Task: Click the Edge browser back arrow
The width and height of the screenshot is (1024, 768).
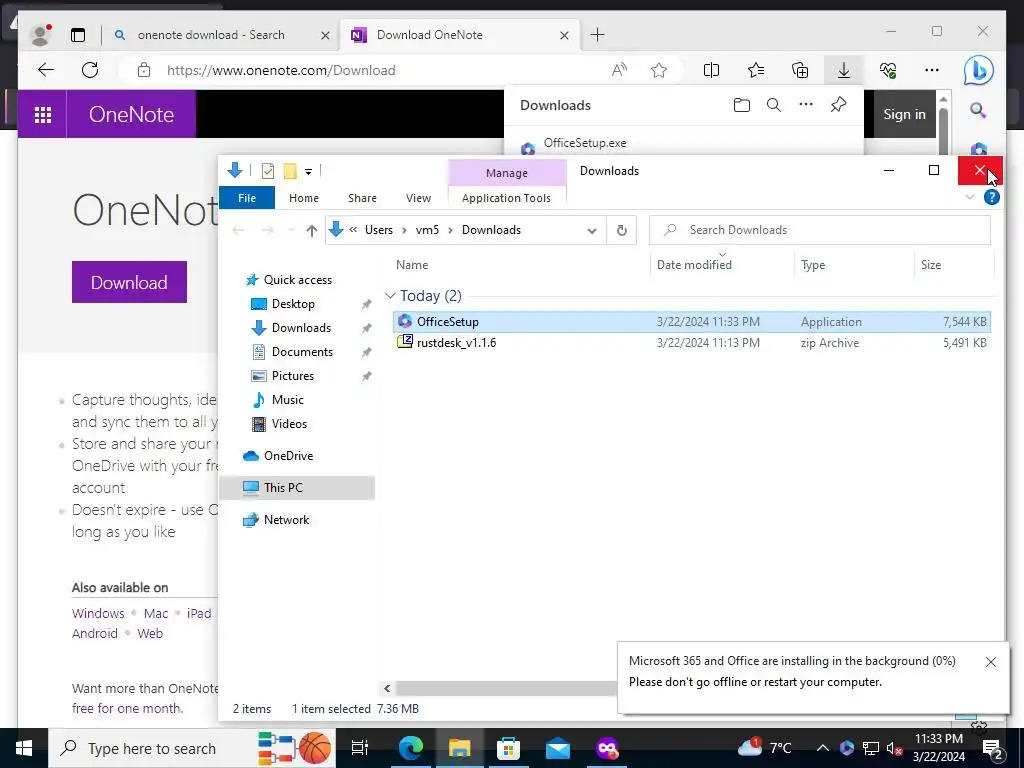Action: coord(46,70)
